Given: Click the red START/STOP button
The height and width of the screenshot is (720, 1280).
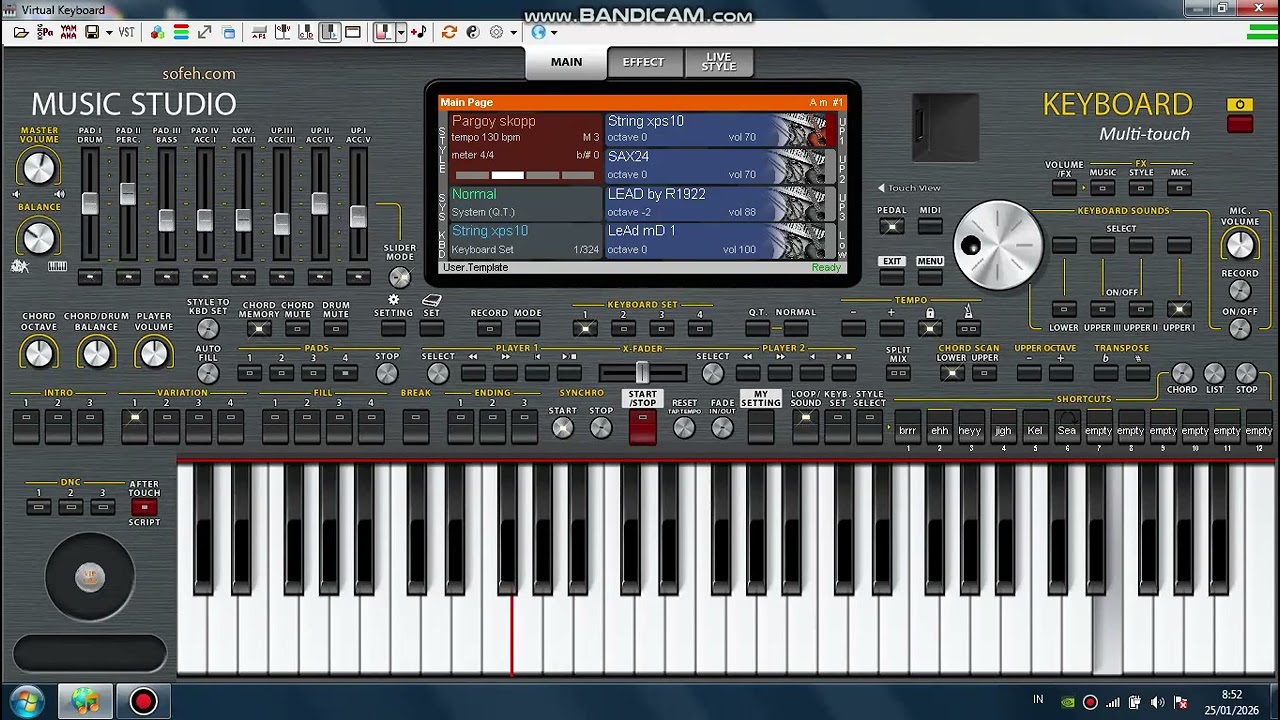Looking at the screenshot, I should point(642,428).
